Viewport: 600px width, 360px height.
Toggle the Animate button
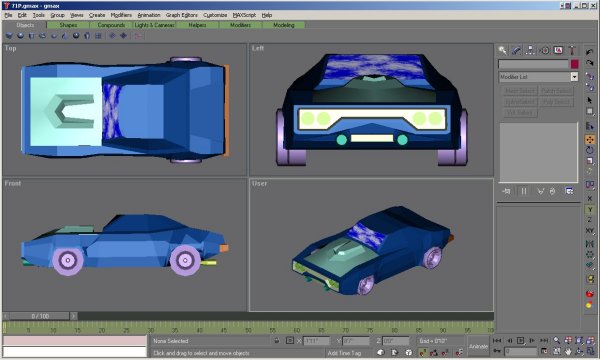tap(478, 346)
